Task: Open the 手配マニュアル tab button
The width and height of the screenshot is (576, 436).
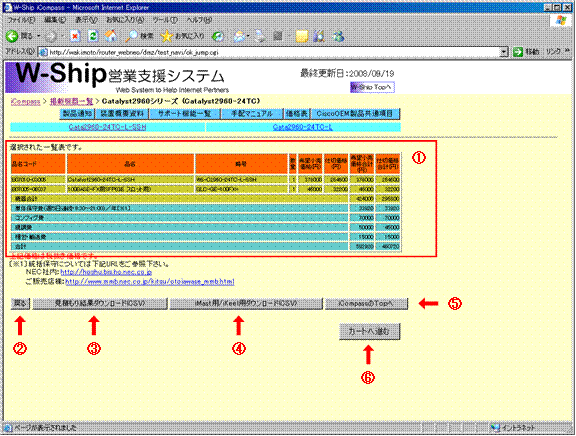Action: 252,114
